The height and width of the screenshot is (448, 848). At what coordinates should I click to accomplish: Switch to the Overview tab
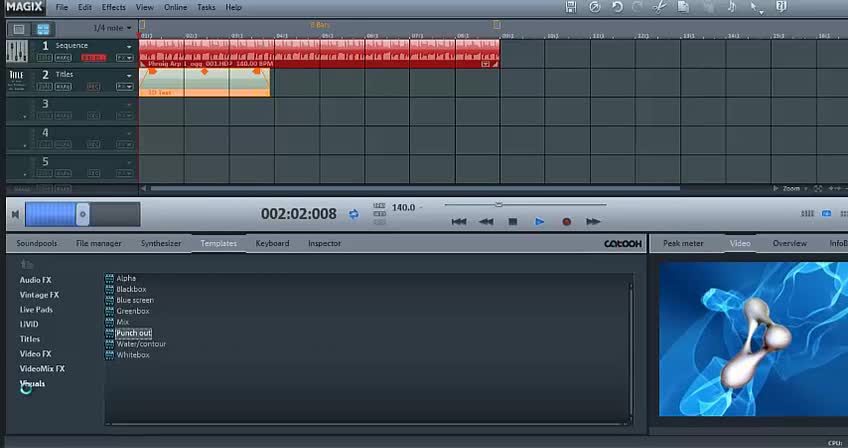coord(790,243)
